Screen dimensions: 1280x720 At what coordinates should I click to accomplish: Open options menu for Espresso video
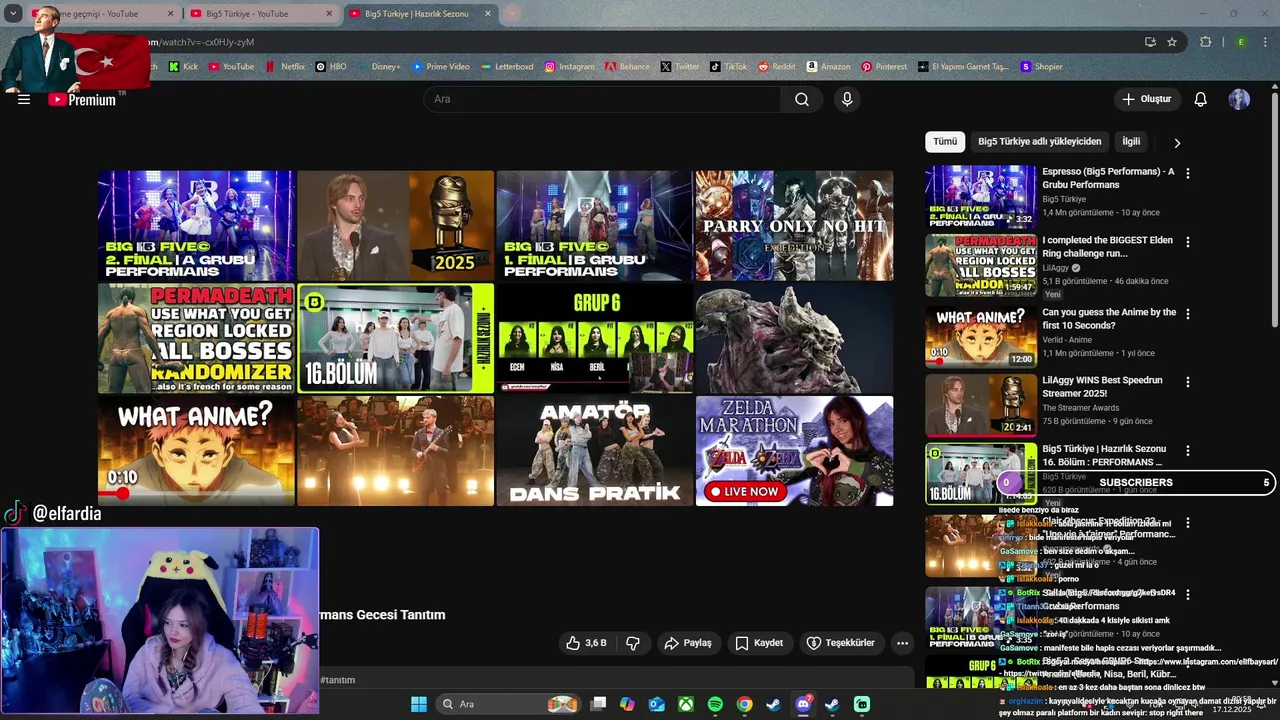tap(1188, 173)
